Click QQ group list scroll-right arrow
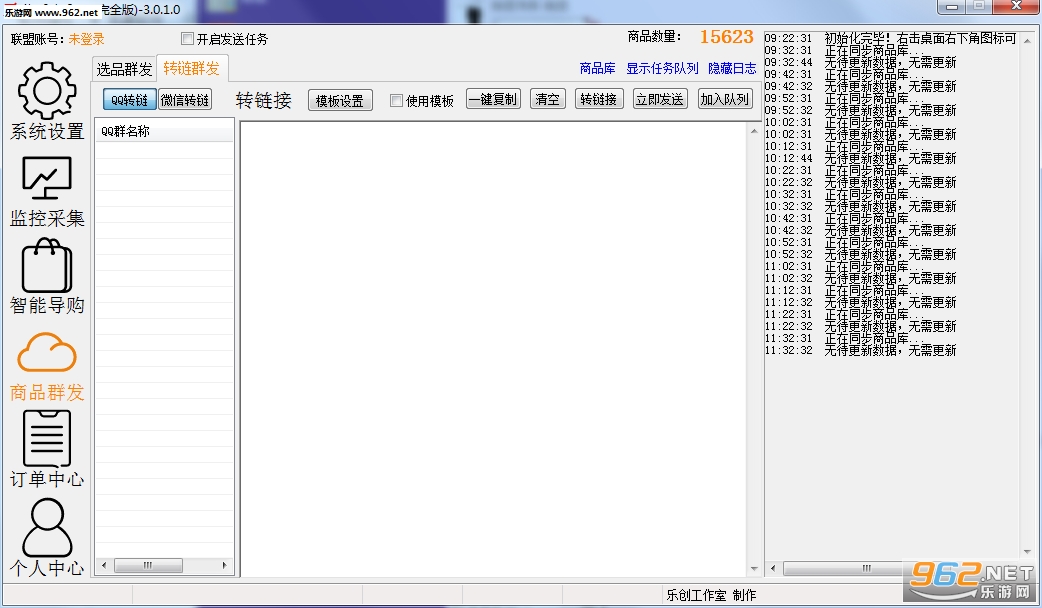Screen dimensions: 1042x608 click(x=225, y=565)
